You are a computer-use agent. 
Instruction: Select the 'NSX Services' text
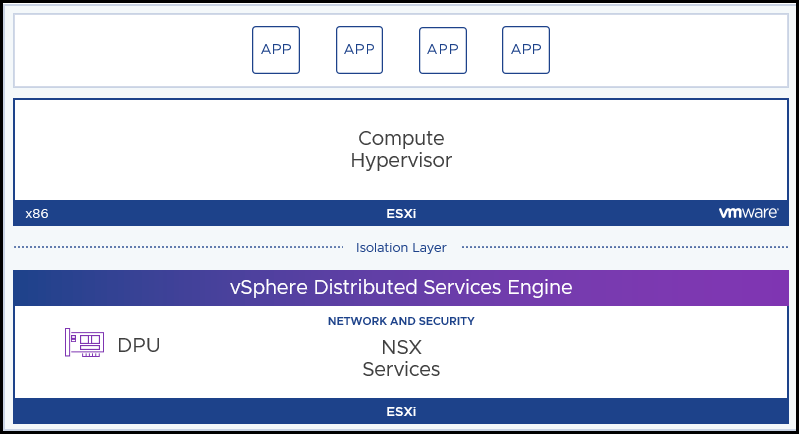click(x=401, y=358)
